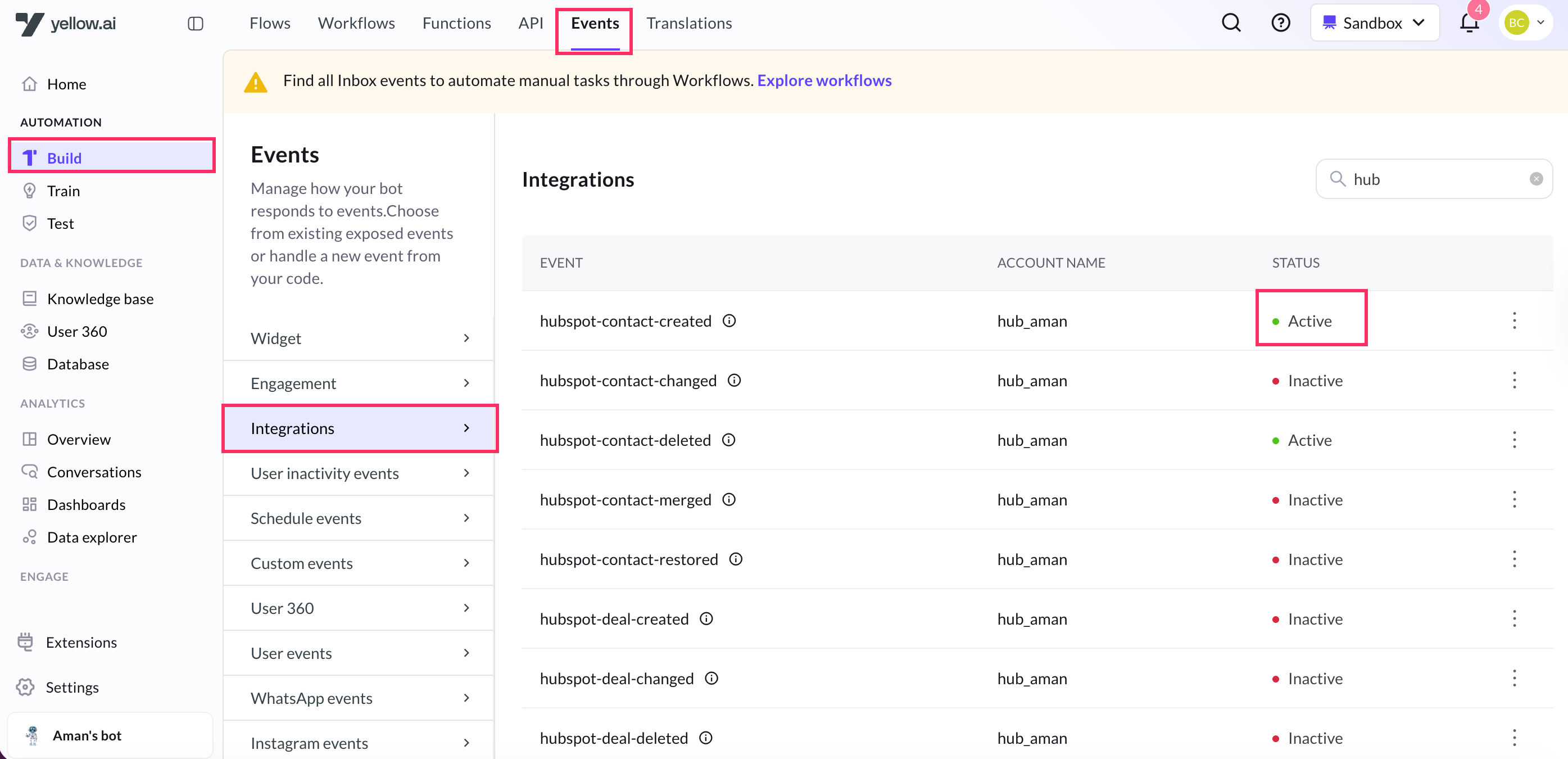Expand the Widget events category
Image resolution: width=1568 pixels, height=759 pixels.
click(x=359, y=338)
